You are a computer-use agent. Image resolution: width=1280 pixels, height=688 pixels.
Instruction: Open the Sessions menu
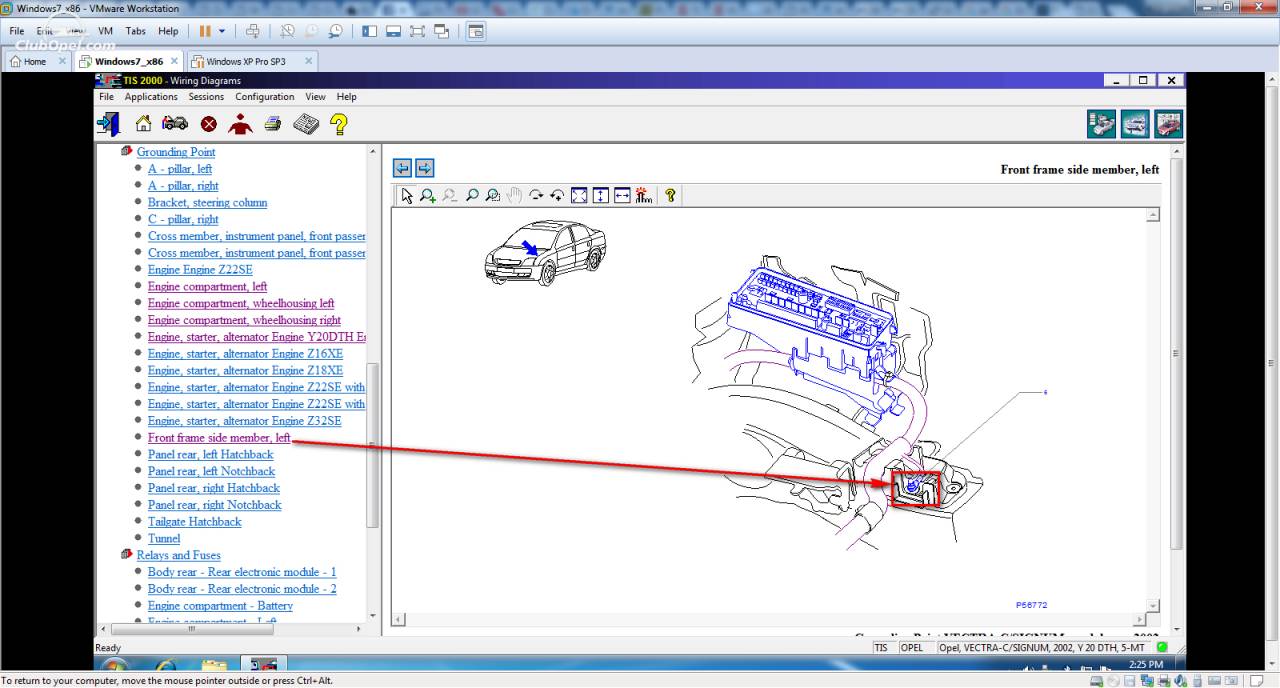206,97
